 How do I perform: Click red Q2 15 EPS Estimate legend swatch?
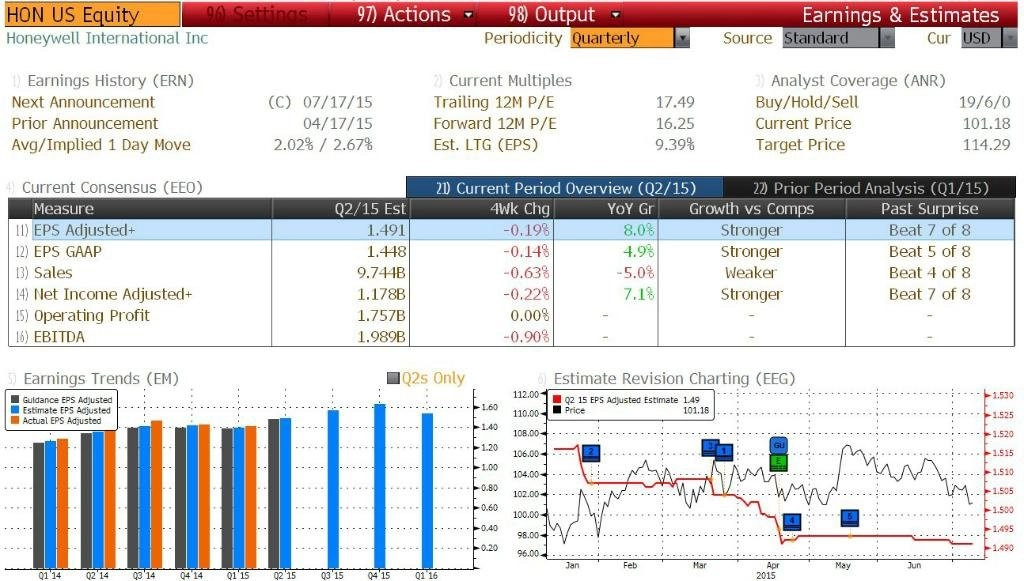(556, 400)
